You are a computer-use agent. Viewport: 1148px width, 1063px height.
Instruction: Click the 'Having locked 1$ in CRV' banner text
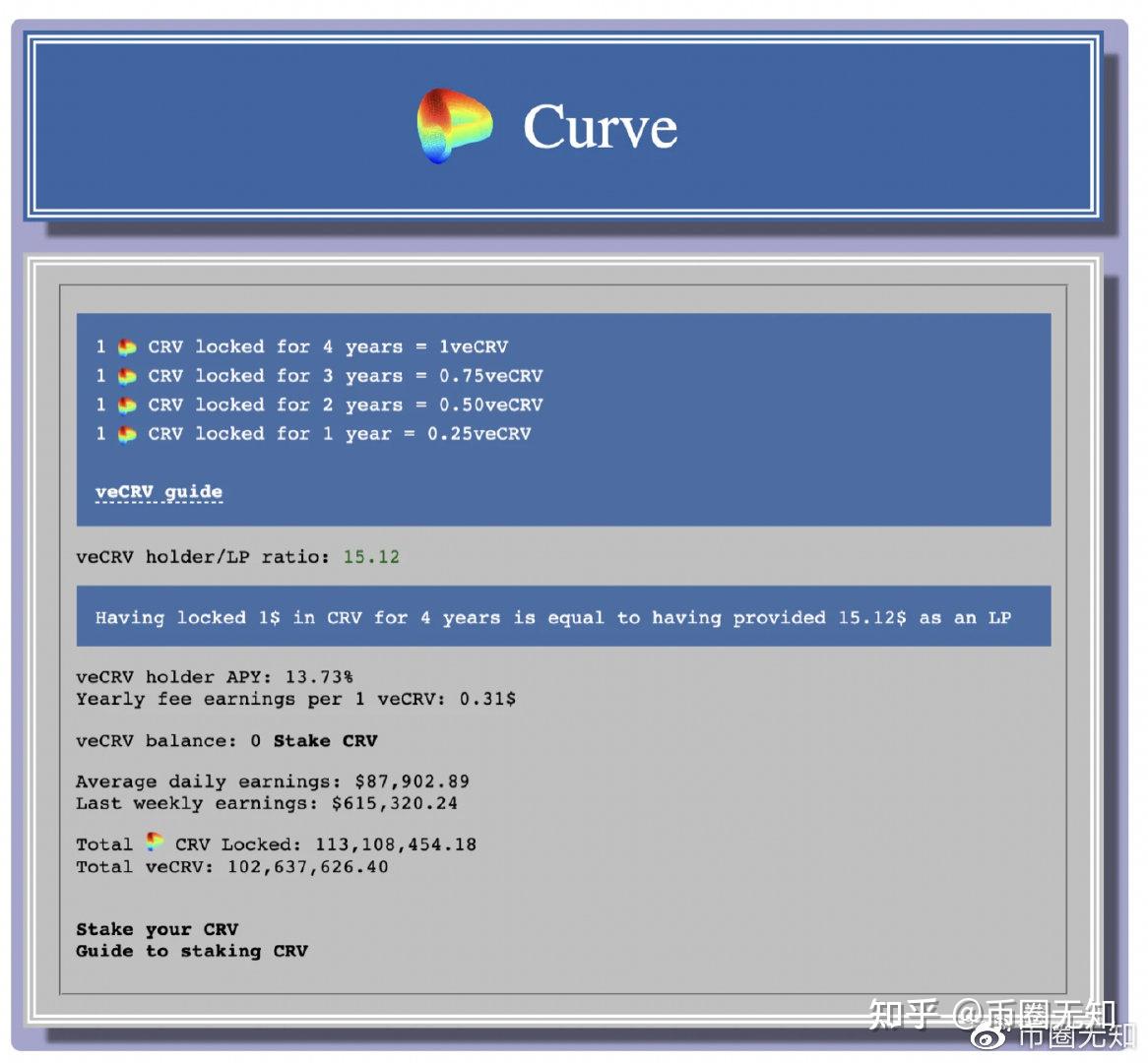tap(552, 618)
